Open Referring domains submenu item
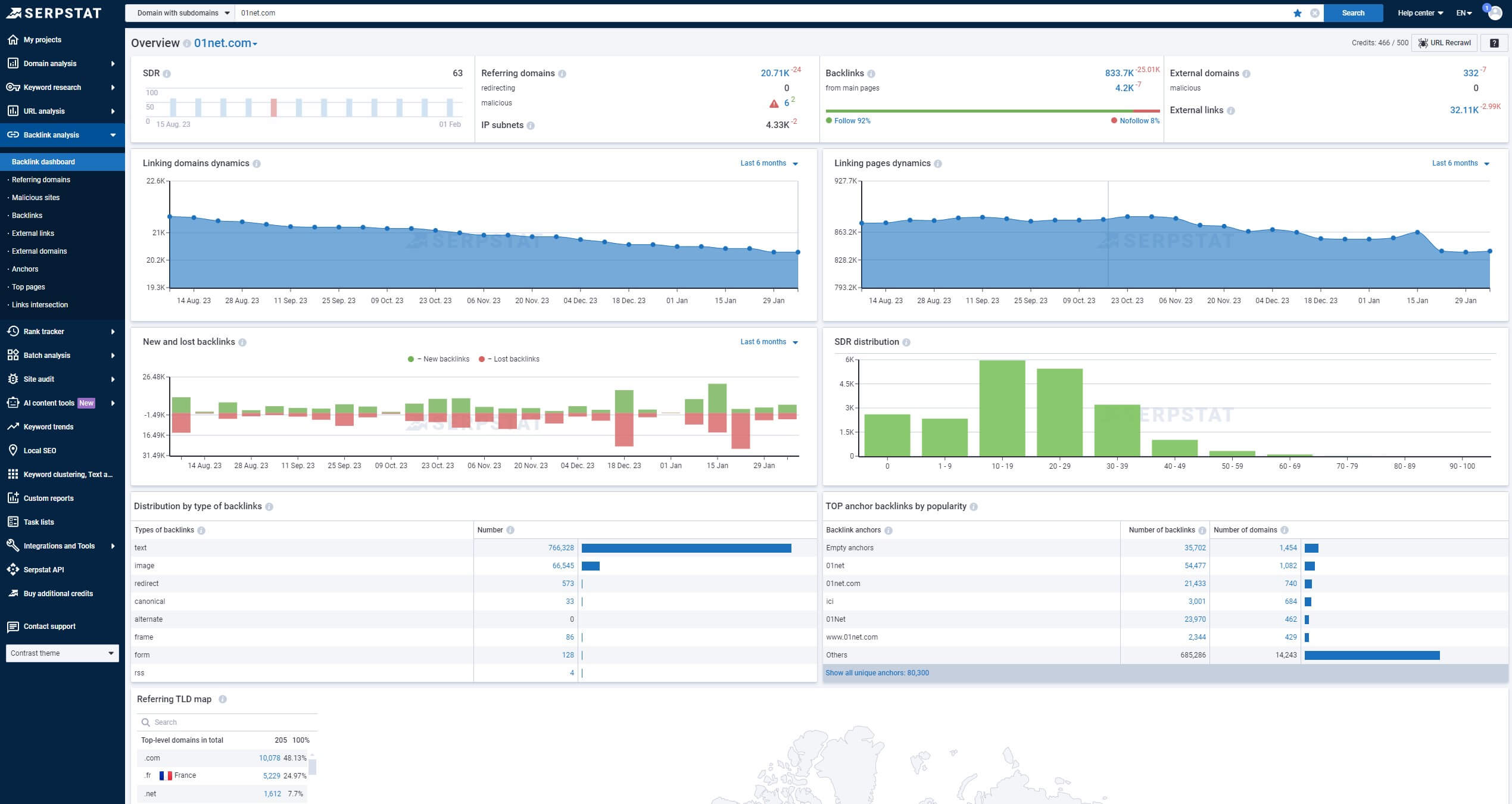Viewport: 1512px width, 804px height. [x=41, y=180]
